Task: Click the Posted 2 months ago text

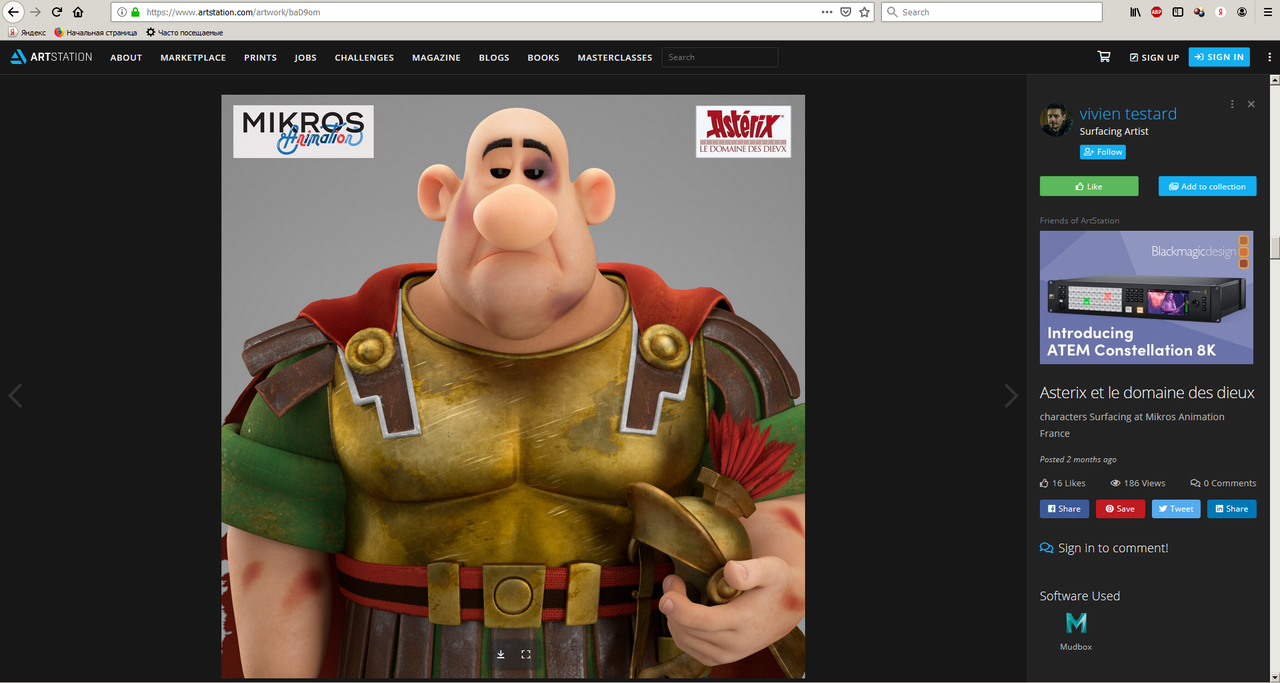Action: [1078, 459]
